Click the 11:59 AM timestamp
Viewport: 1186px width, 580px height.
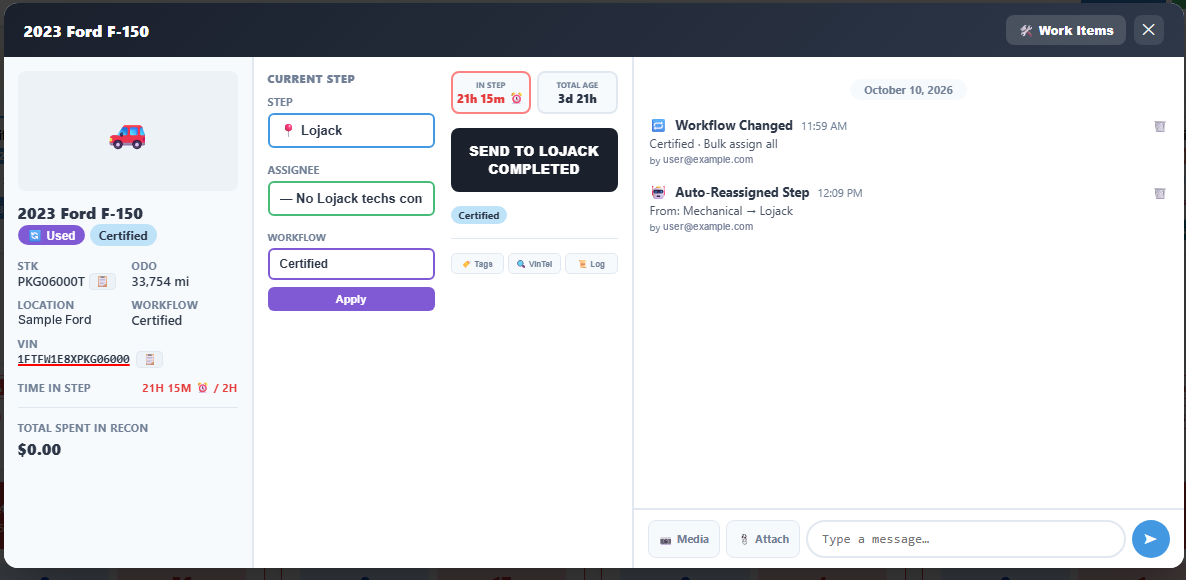(x=824, y=126)
